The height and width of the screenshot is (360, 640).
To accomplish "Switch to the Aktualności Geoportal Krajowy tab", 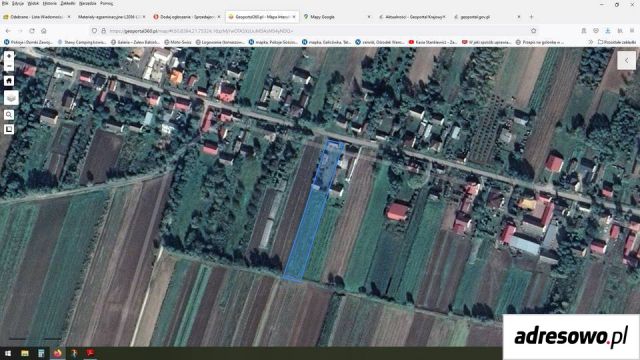I will point(412,17).
